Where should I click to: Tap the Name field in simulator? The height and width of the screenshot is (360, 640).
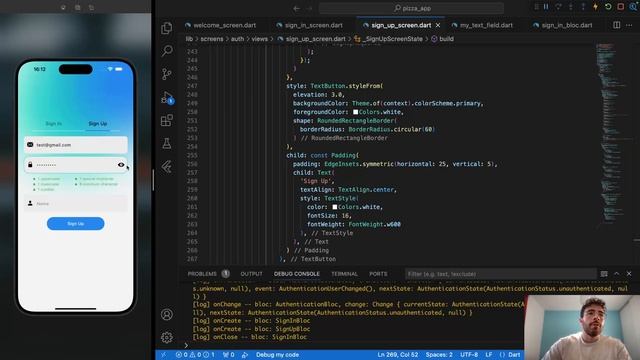[76, 203]
